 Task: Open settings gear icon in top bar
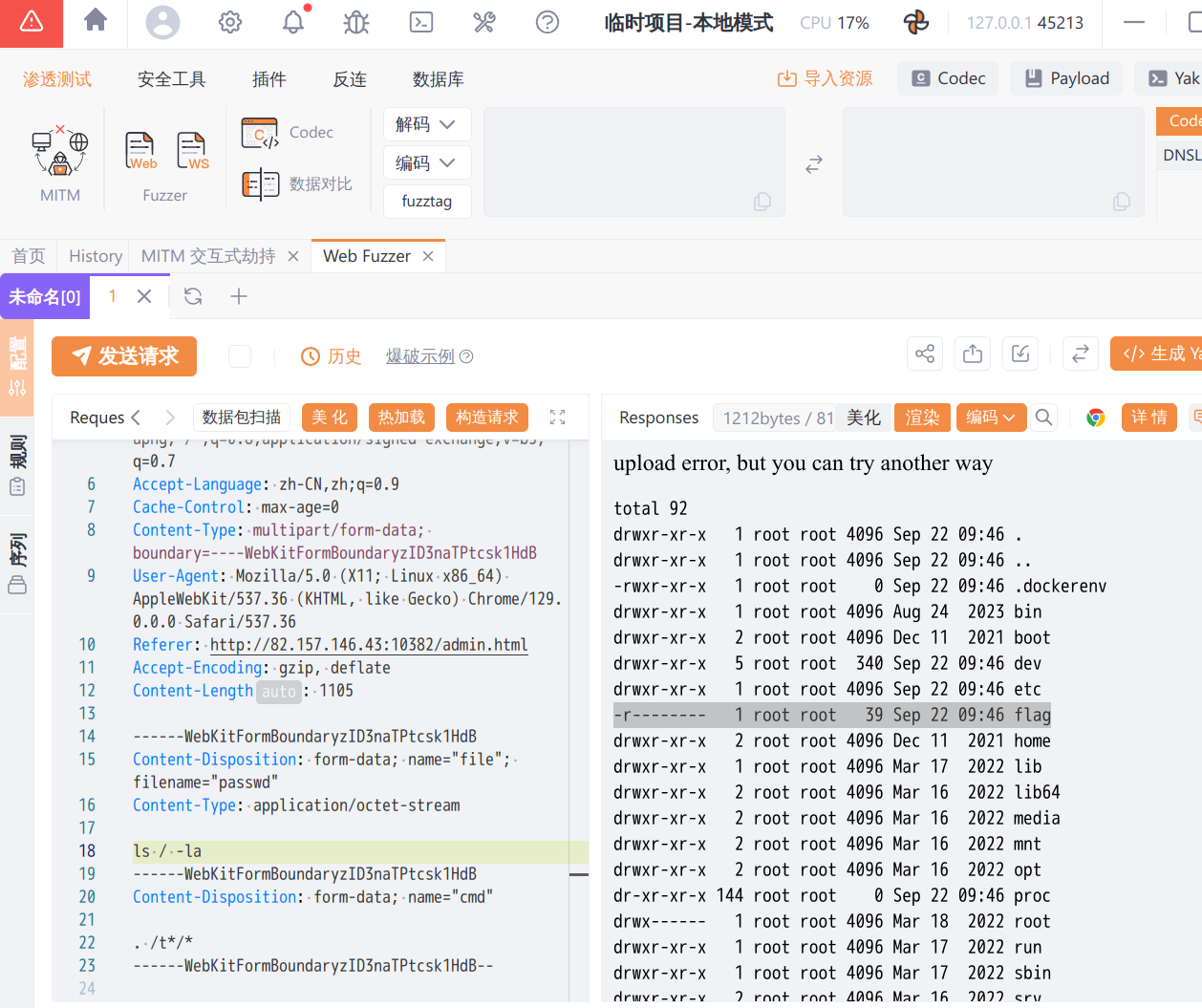[230, 22]
